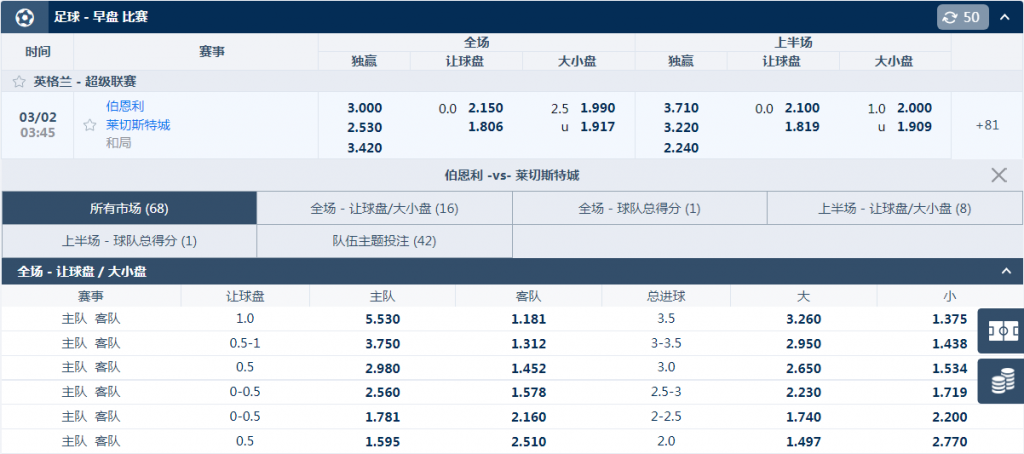Viewport: 1024px width, 454px height.
Task: Choose the 3.260 over 3.5 goals odds
Action: [803, 319]
